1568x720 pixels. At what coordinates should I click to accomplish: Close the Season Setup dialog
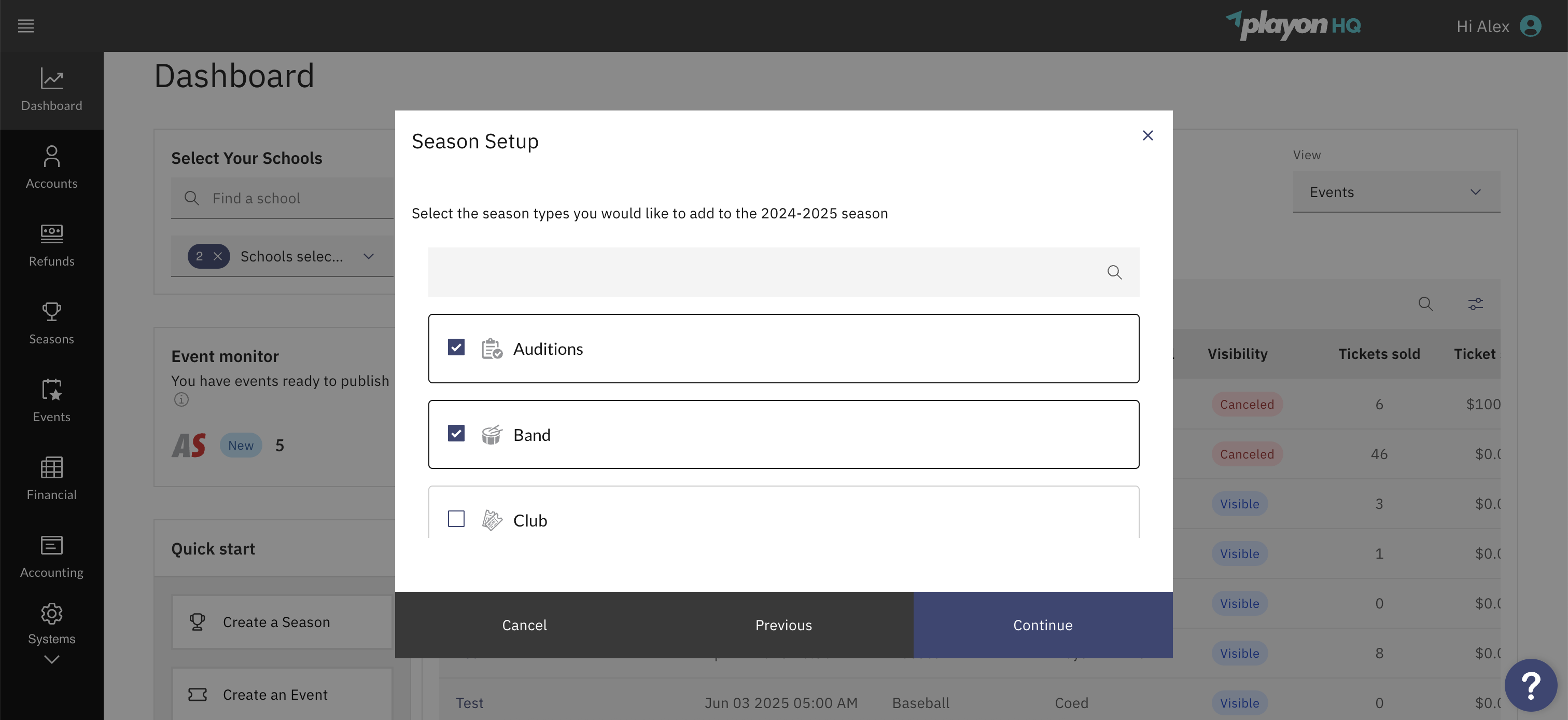coord(1147,135)
